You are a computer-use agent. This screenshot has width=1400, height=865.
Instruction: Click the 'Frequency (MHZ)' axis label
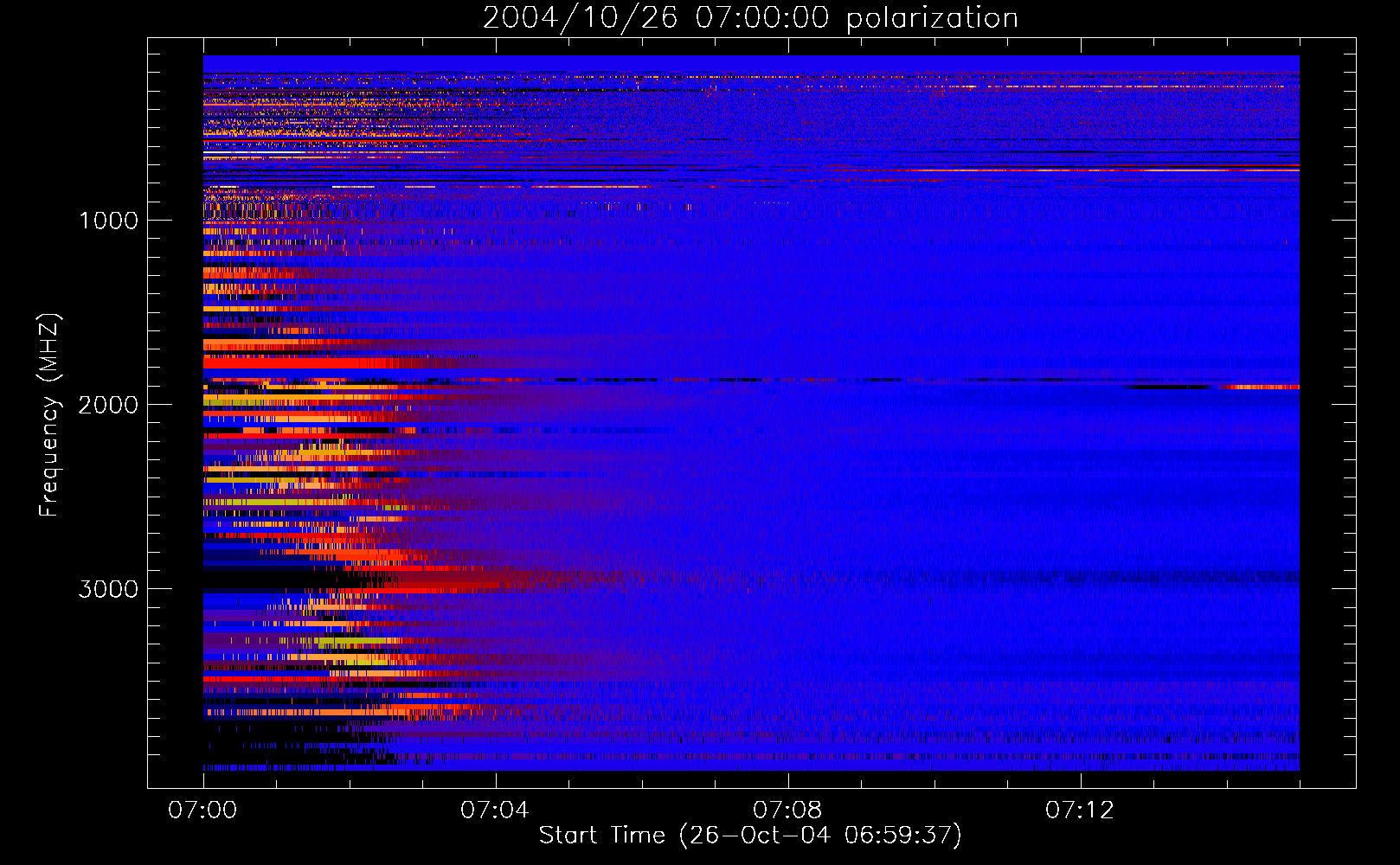tap(49, 415)
